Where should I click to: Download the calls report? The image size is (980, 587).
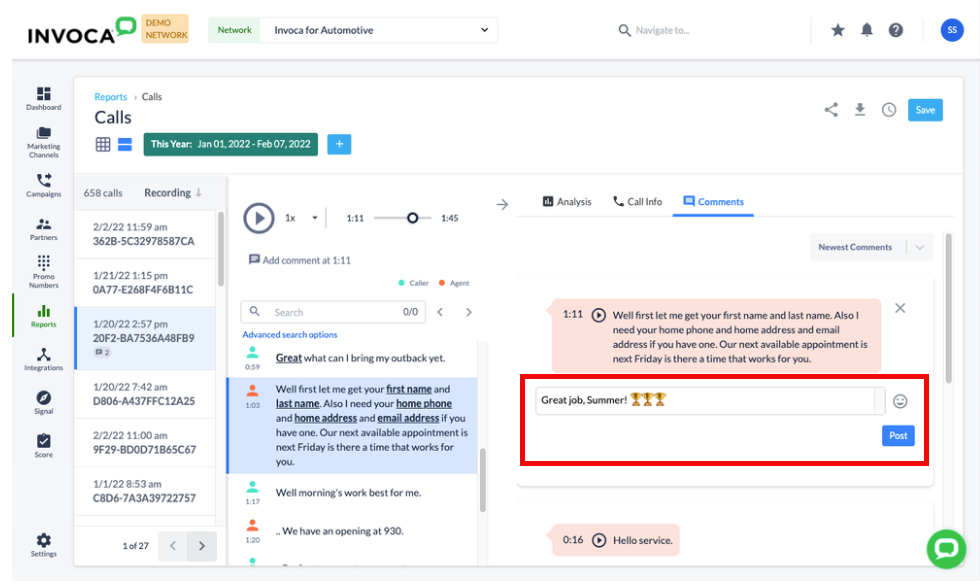[860, 110]
